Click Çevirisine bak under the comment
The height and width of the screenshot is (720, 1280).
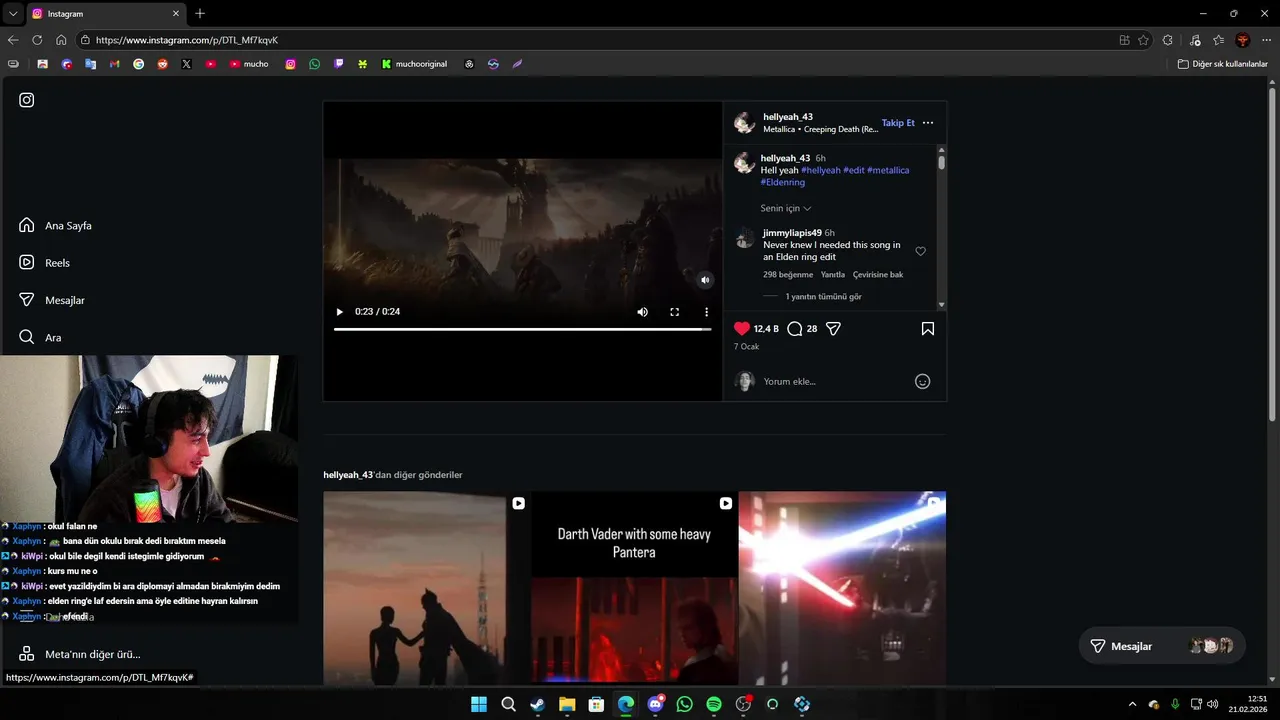(878, 274)
